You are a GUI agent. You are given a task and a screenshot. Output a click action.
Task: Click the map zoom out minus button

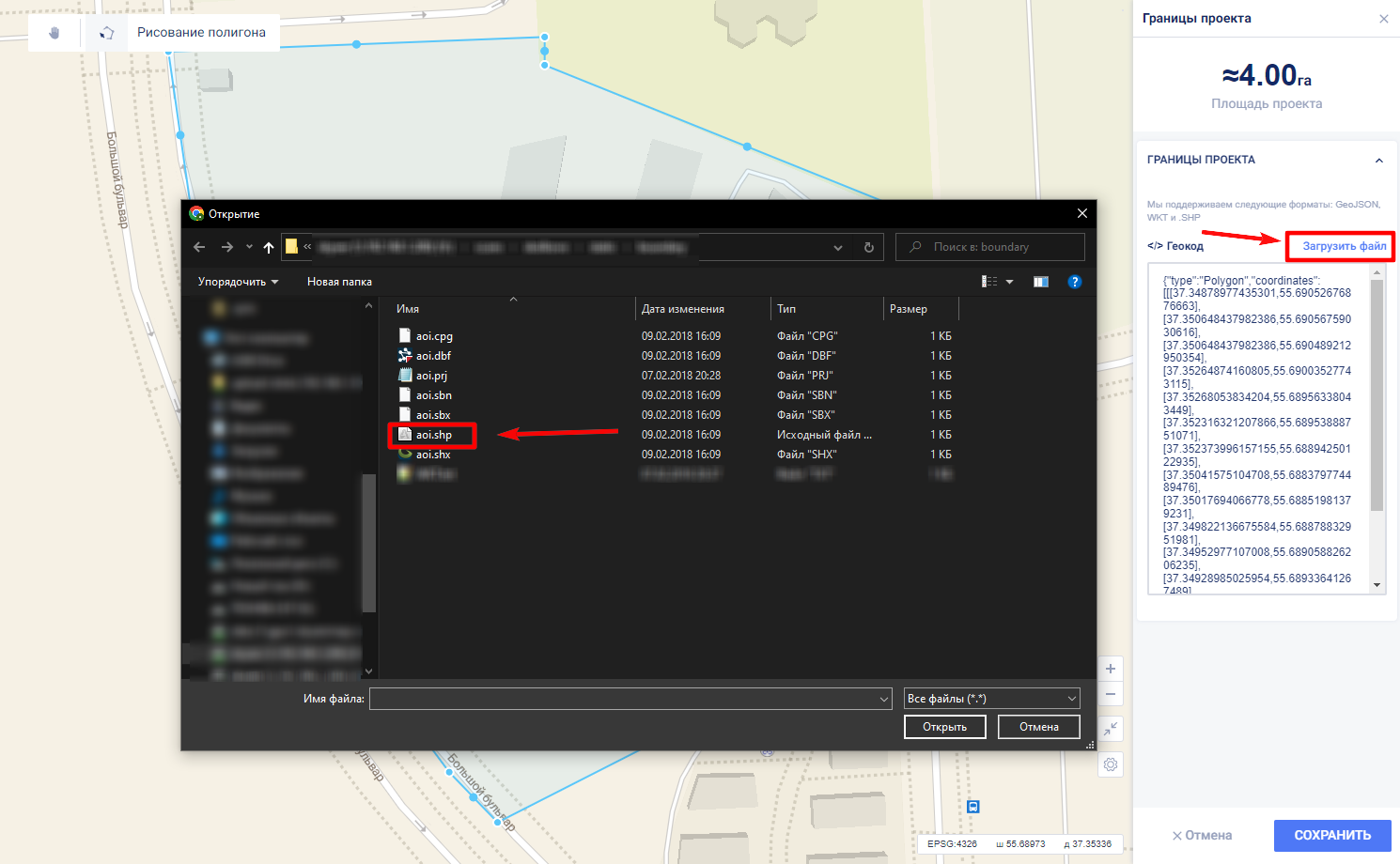point(1111,694)
